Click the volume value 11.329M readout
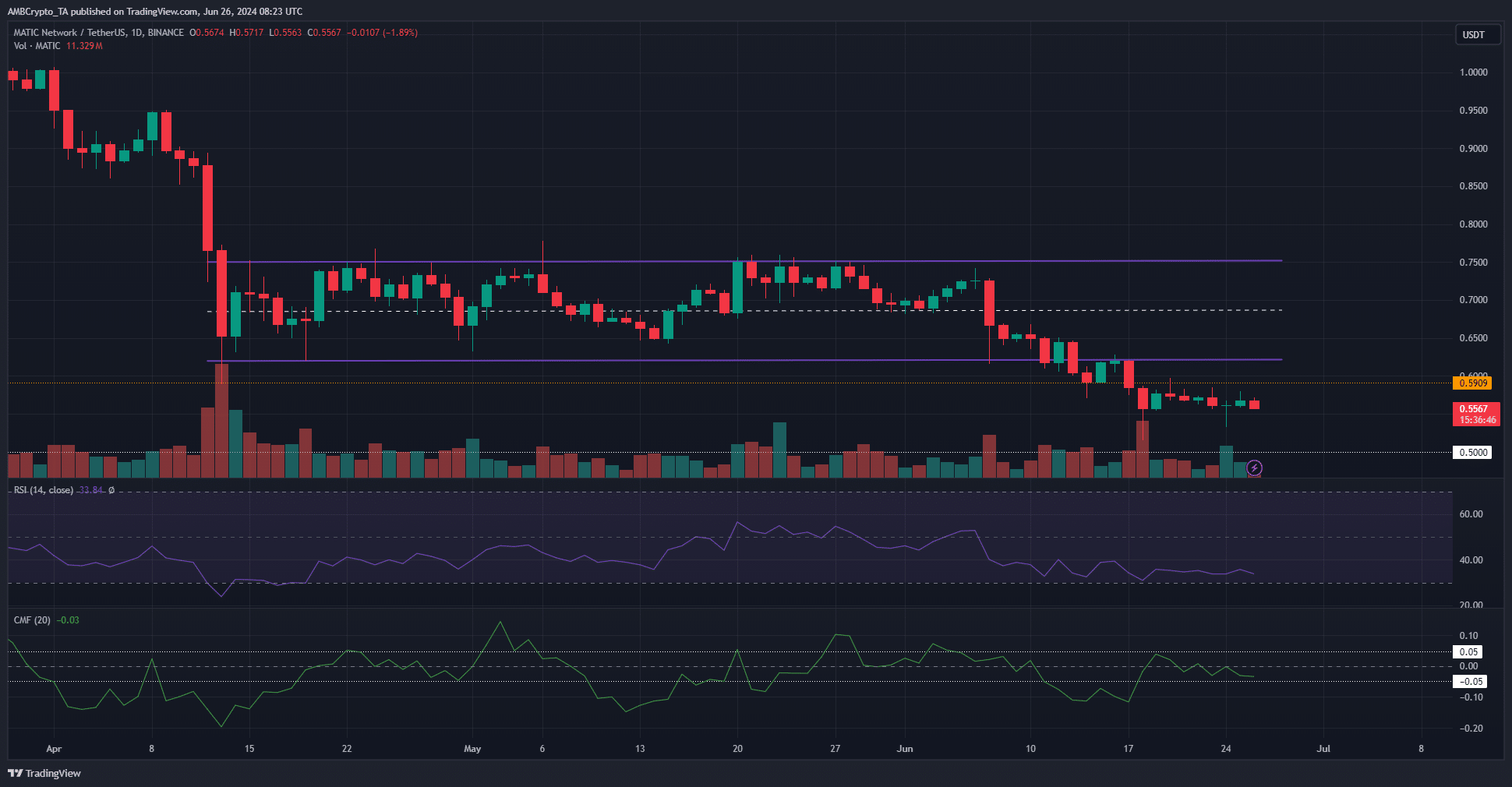The height and width of the screenshot is (787, 1512). click(x=84, y=46)
